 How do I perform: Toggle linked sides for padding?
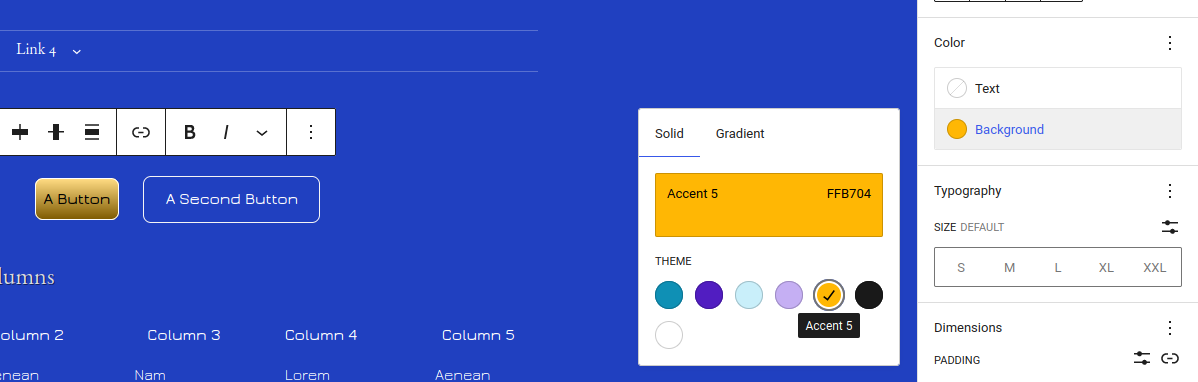(1169, 358)
